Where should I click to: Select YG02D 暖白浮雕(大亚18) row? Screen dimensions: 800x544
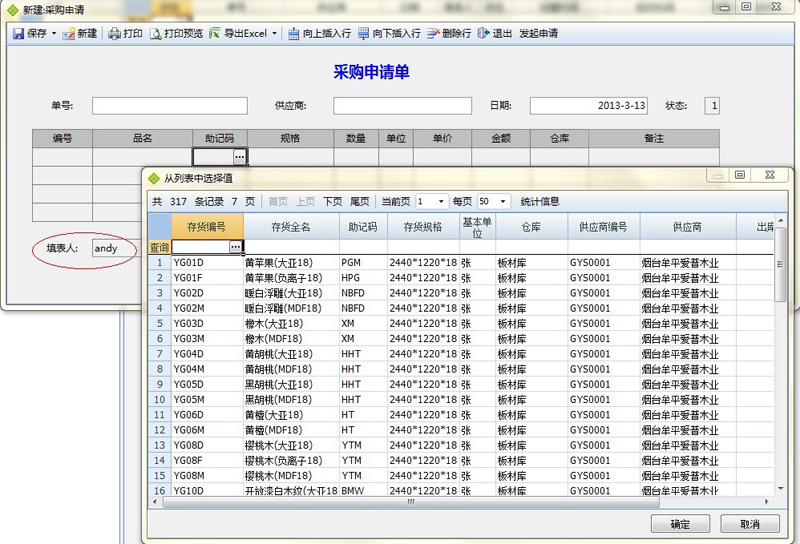[461, 293]
